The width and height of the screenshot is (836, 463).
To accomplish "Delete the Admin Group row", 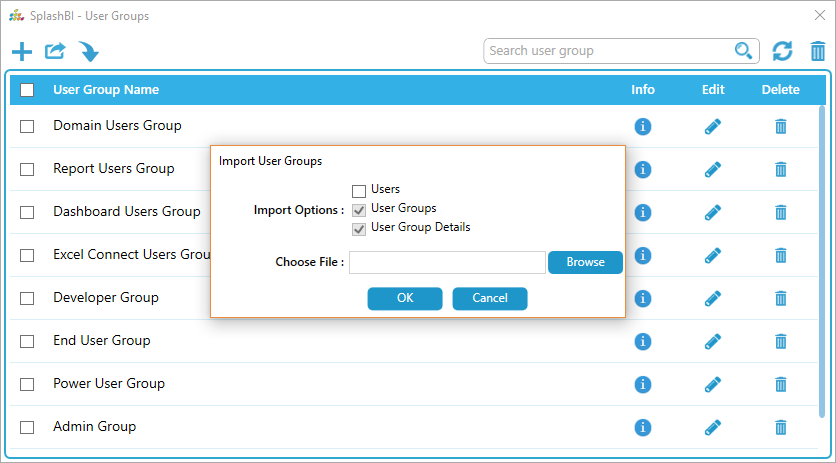I will pyautogui.click(x=781, y=427).
